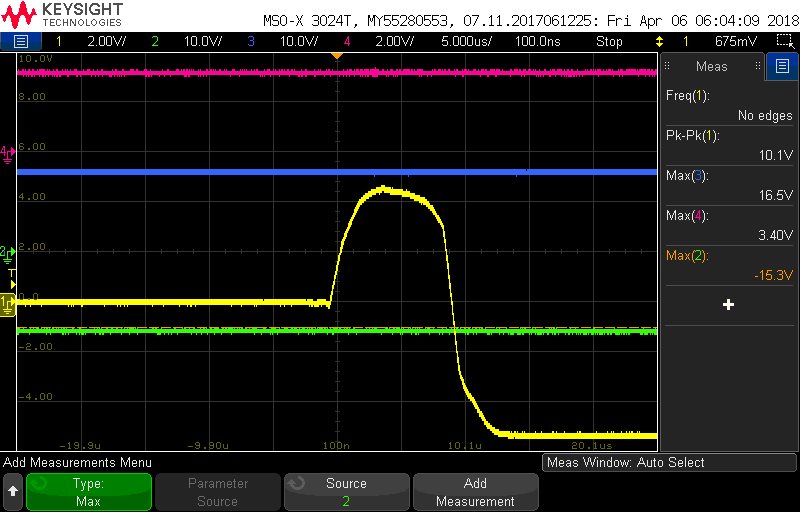Click the Add Measurements Menu title
The image size is (800, 512).
click(x=77, y=463)
